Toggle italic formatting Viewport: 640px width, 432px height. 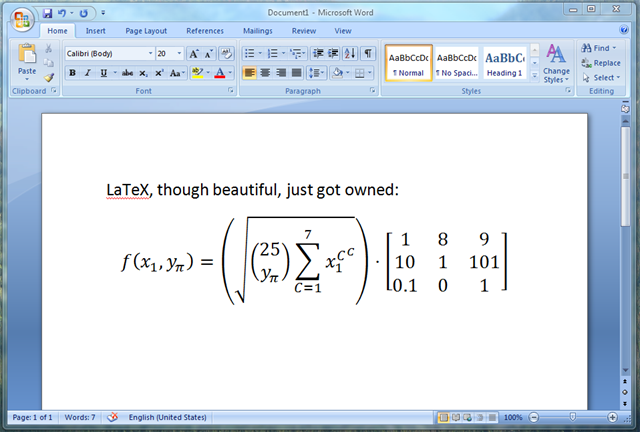[87, 73]
